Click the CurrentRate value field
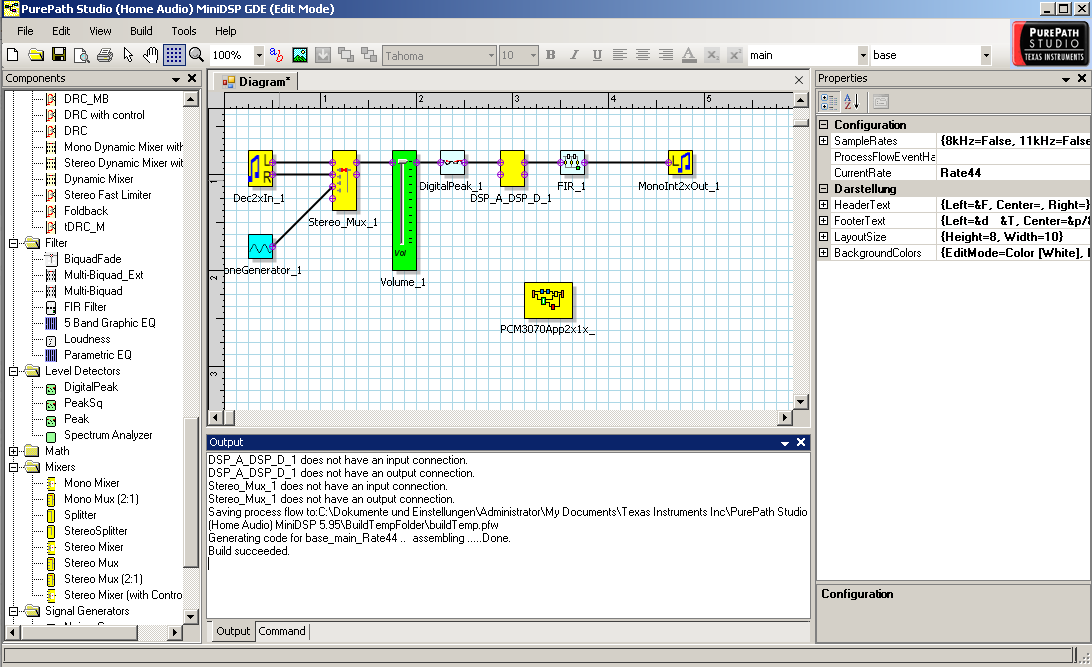Screen dimensions: 1092x667 tap(1013, 173)
